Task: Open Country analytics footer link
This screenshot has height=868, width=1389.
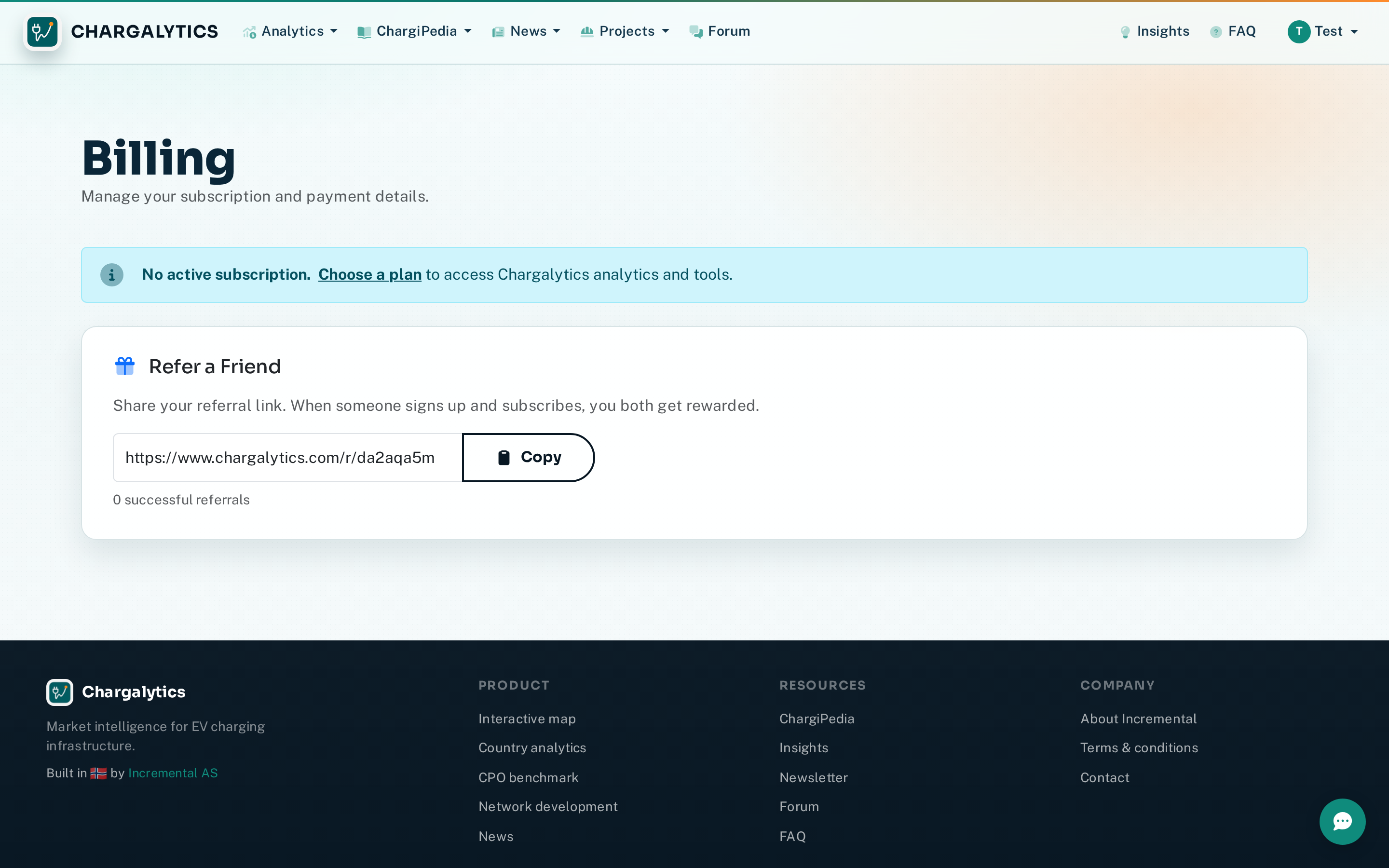Action: click(532, 748)
